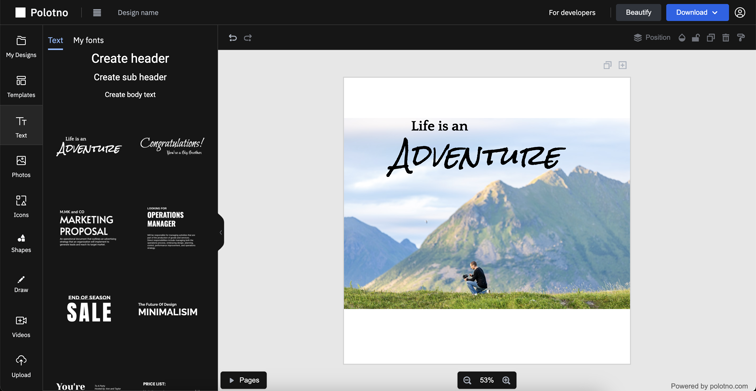Click the Beautify button
This screenshot has width=756, height=391.
tap(638, 13)
